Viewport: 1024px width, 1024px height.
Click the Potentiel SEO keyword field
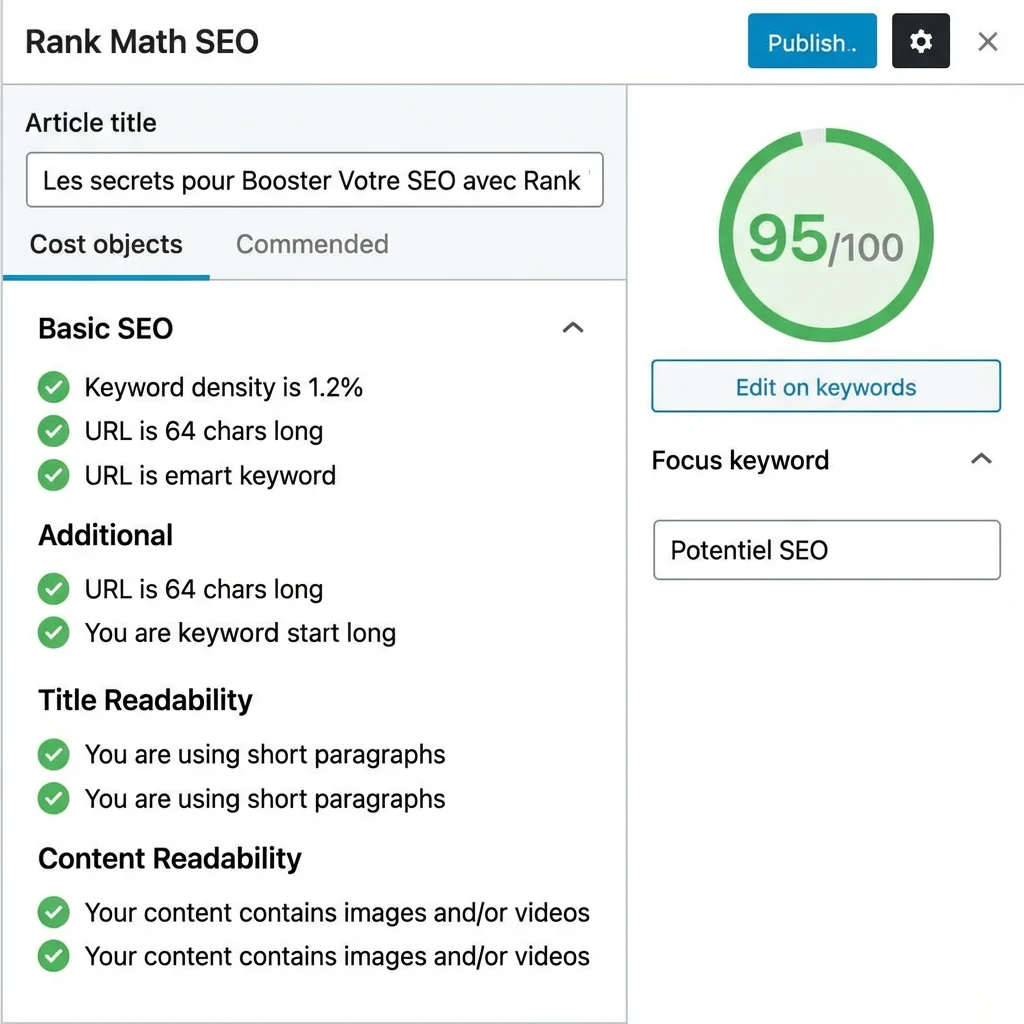pos(826,550)
